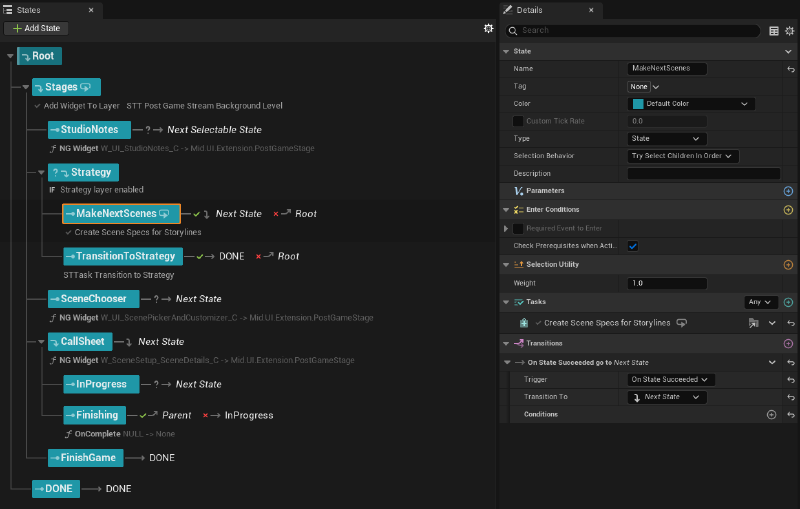
Task: Reset the Name field to default
Action: [791, 69]
